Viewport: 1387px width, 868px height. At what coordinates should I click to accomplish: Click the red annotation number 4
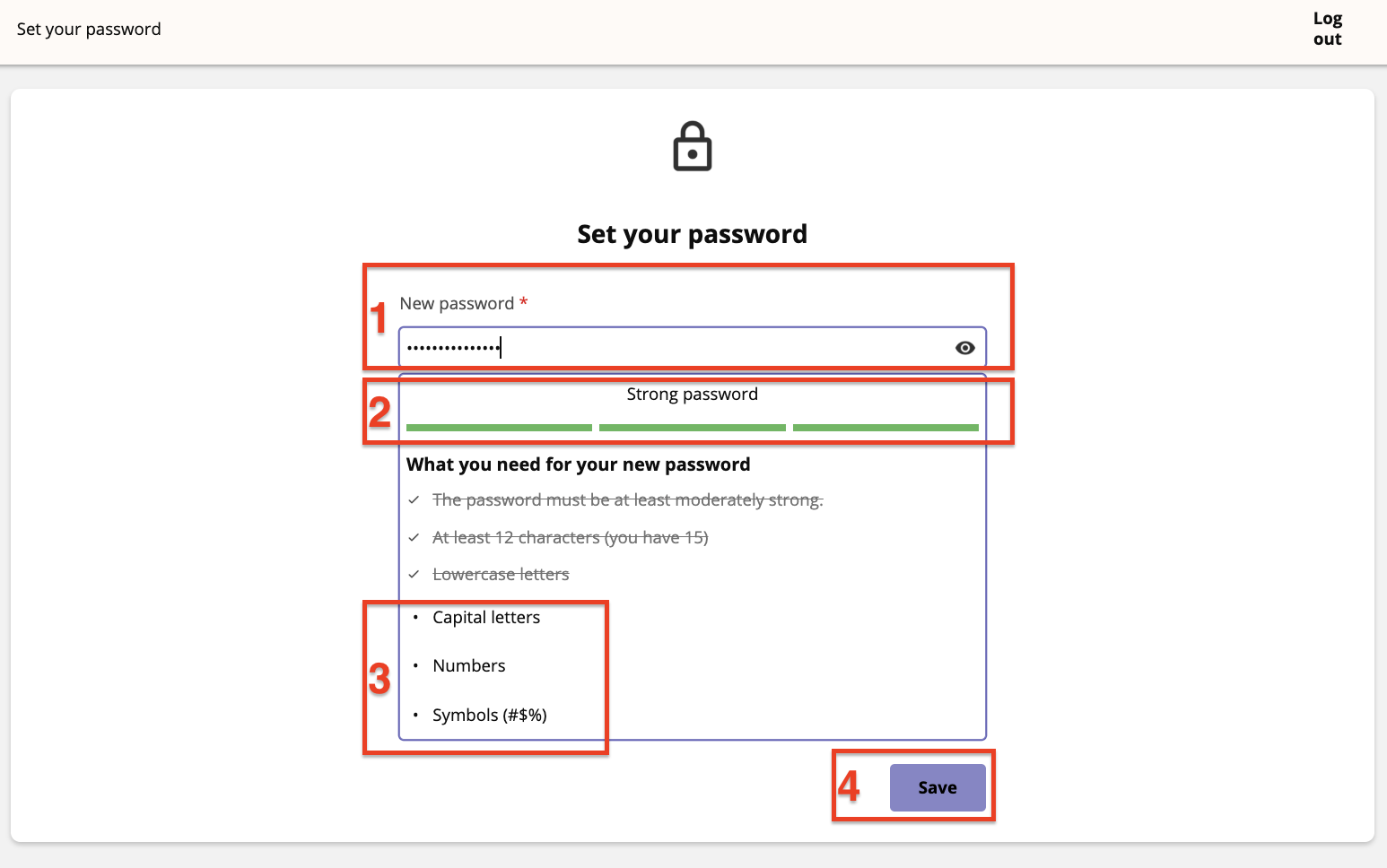coord(849,786)
